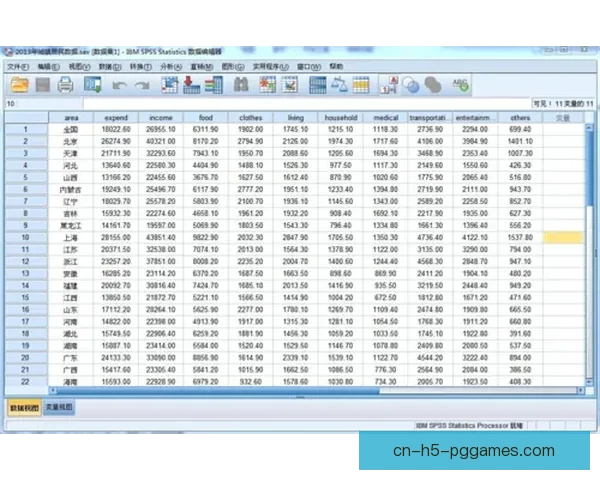600x480 pixels.
Task: Click the Undo arrow in the toolbar
Action: (x=119, y=86)
